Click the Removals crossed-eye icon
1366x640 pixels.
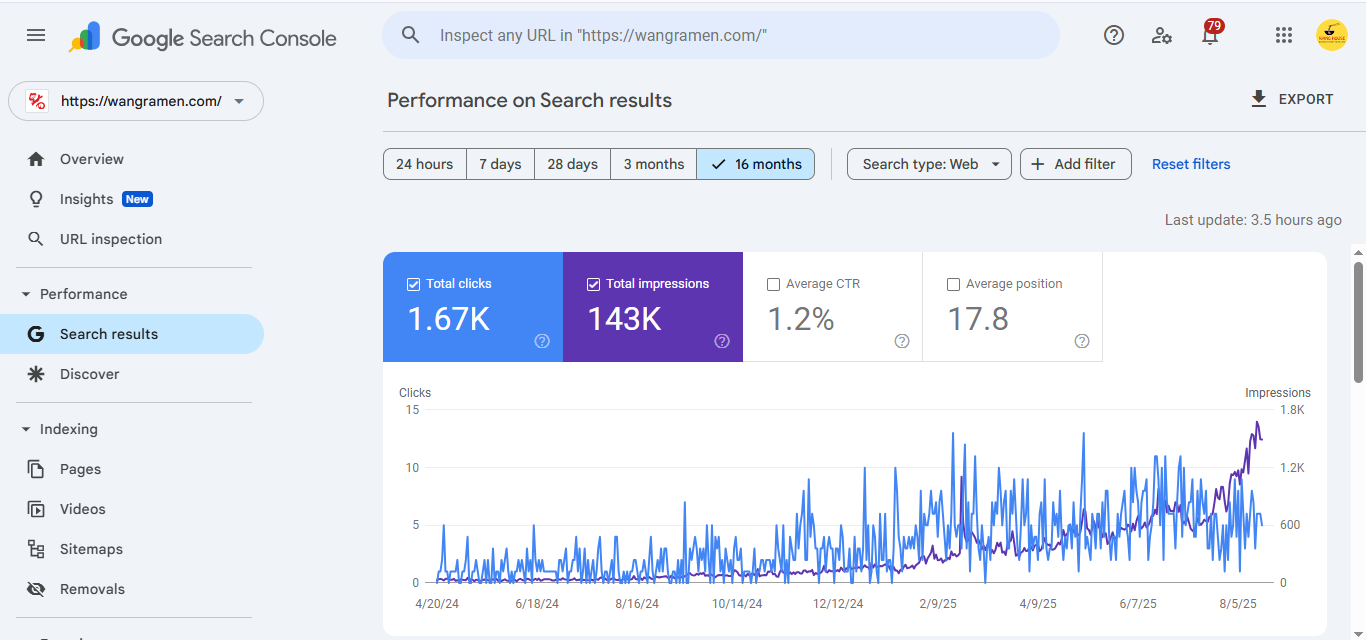36,589
